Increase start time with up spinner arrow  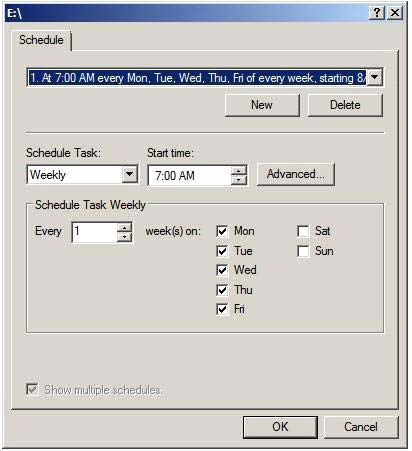point(238,171)
